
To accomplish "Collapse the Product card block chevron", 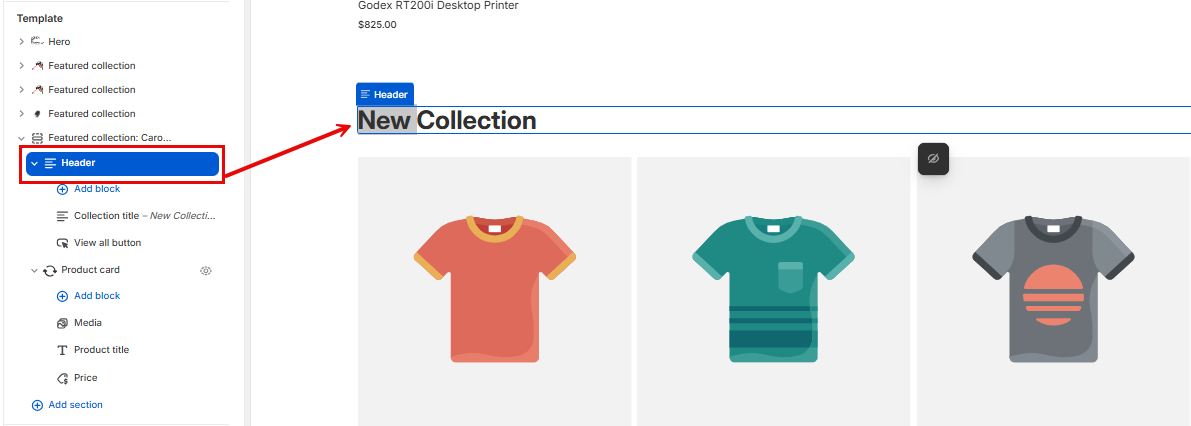I will [34, 270].
